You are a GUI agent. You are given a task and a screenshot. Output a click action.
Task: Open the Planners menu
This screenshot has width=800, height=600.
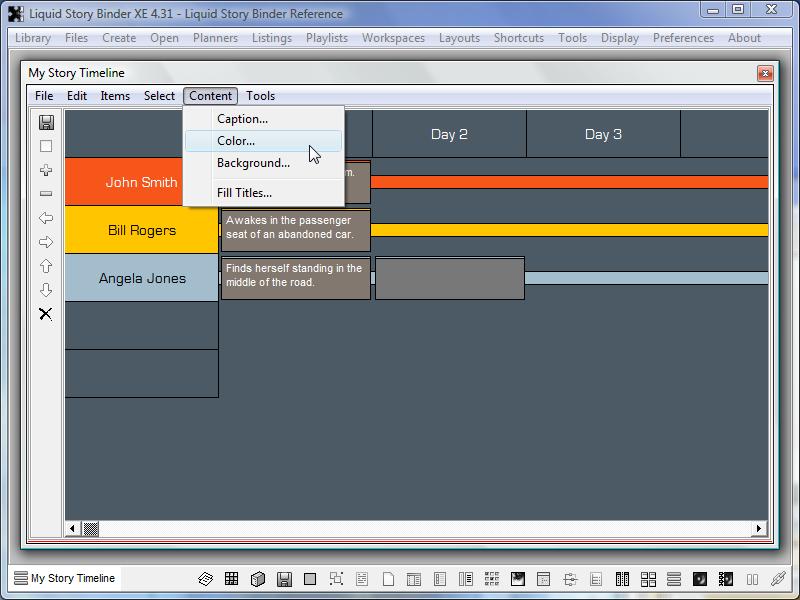(x=215, y=38)
